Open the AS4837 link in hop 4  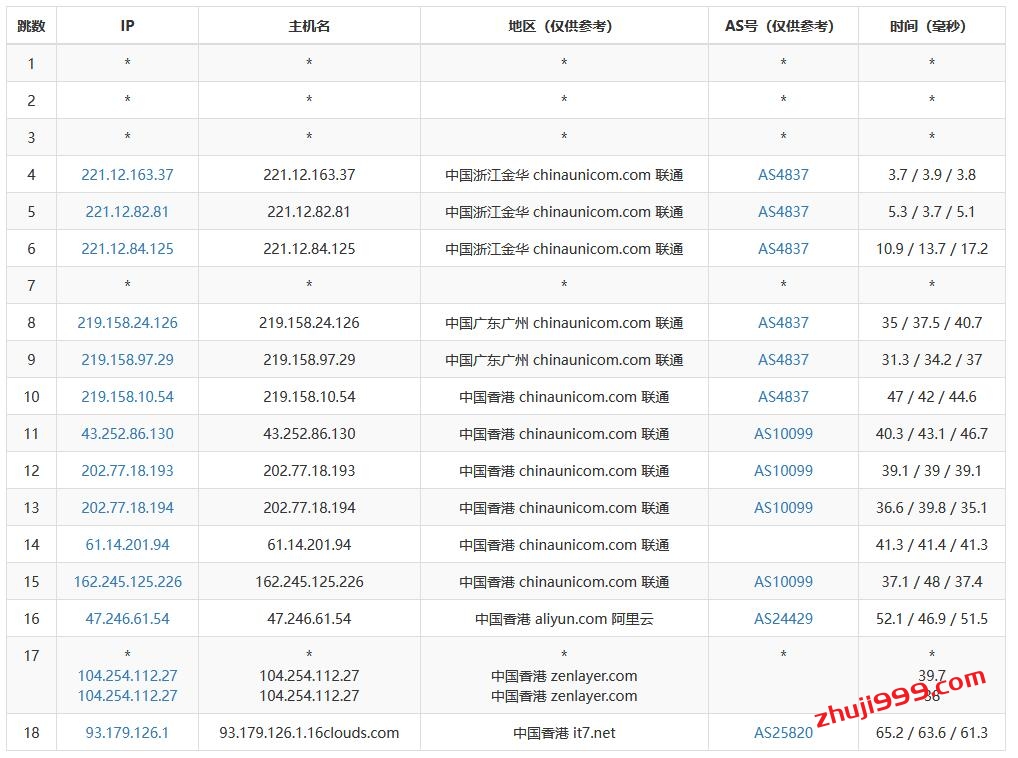(x=783, y=175)
